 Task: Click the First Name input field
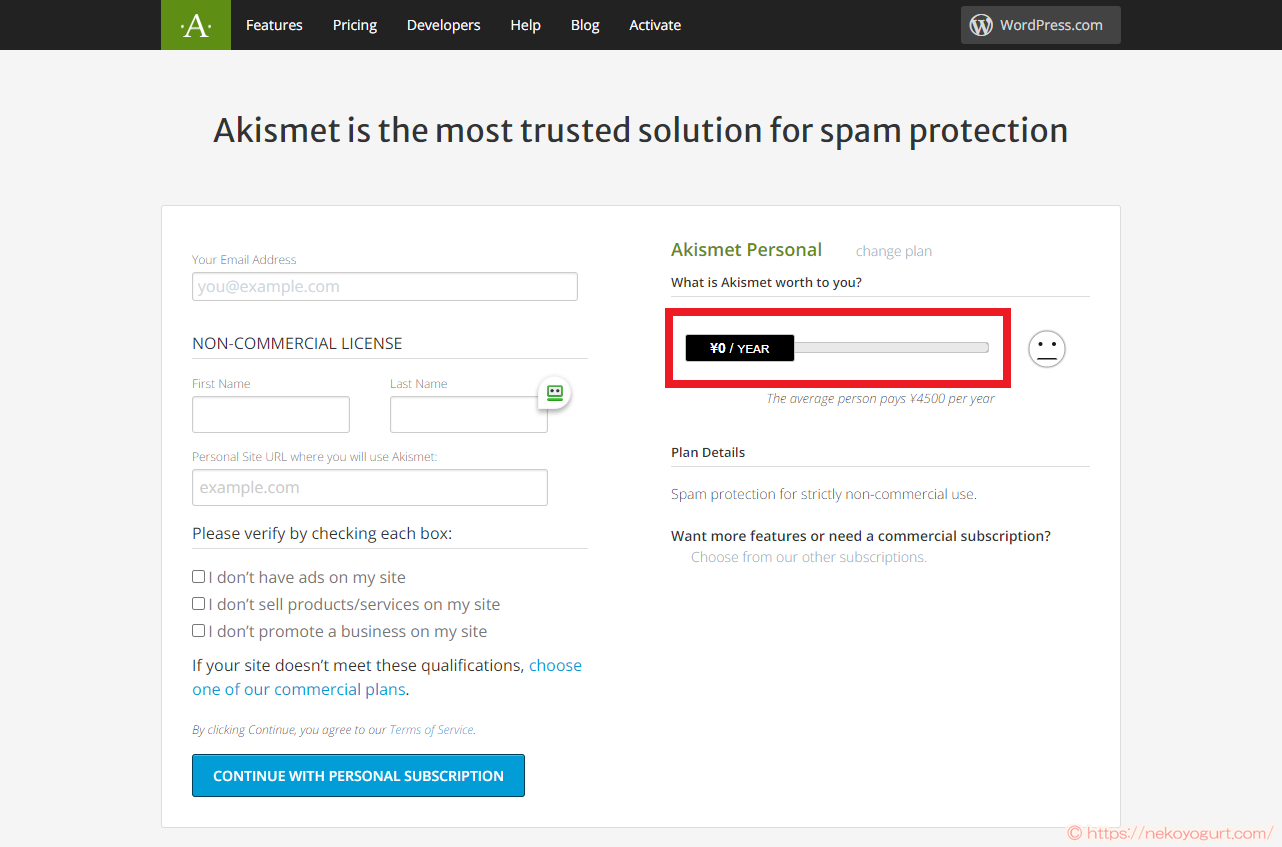[271, 414]
